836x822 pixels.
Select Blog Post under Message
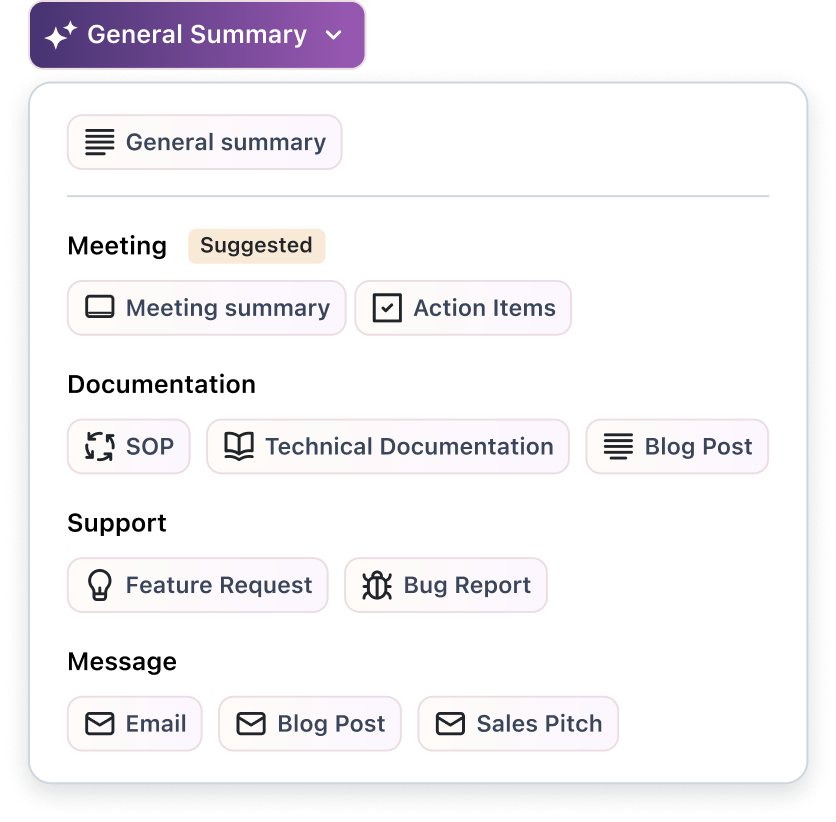(310, 724)
